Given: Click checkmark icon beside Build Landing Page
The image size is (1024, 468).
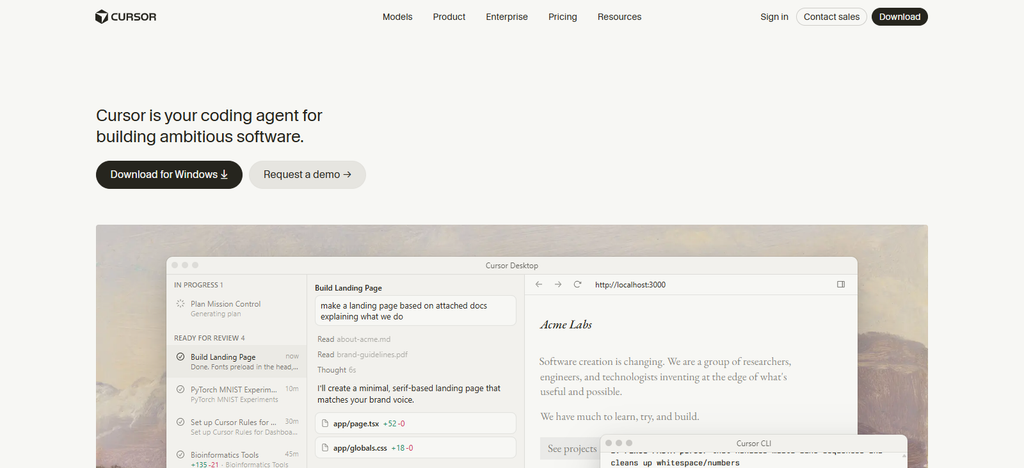Looking at the screenshot, I should click(x=180, y=356).
